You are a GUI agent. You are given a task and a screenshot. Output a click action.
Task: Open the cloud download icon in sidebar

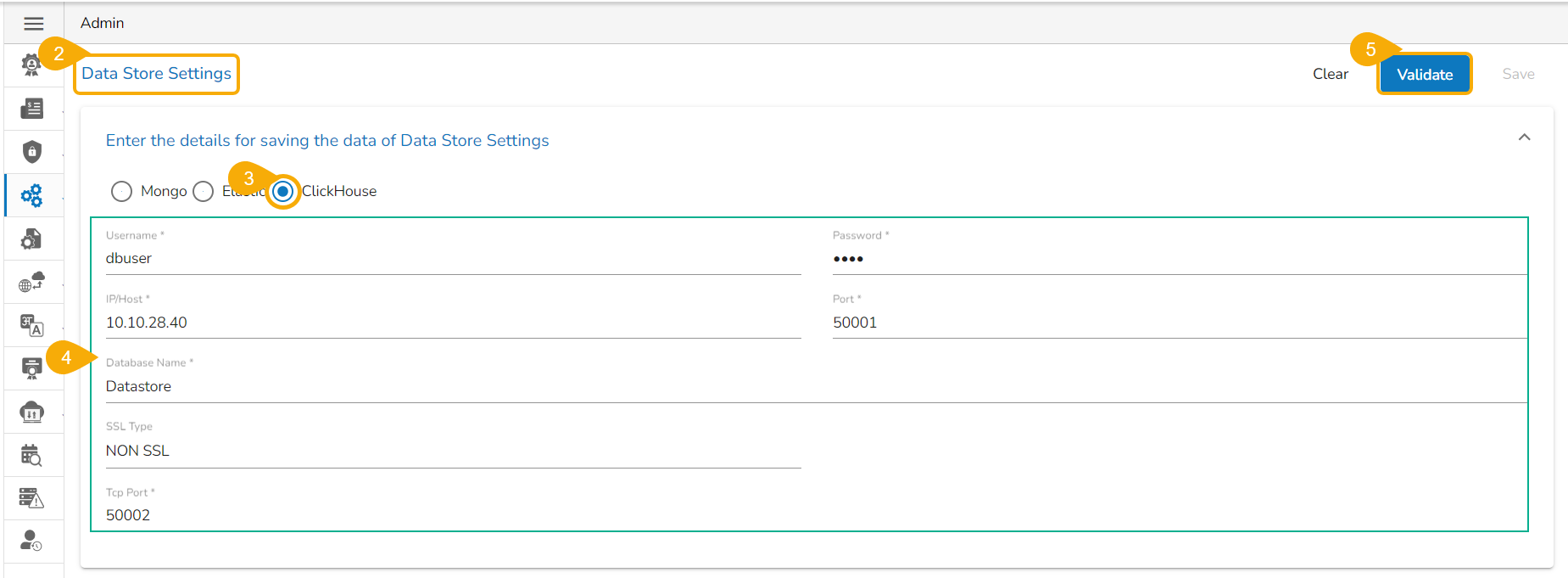click(x=32, y=412)
